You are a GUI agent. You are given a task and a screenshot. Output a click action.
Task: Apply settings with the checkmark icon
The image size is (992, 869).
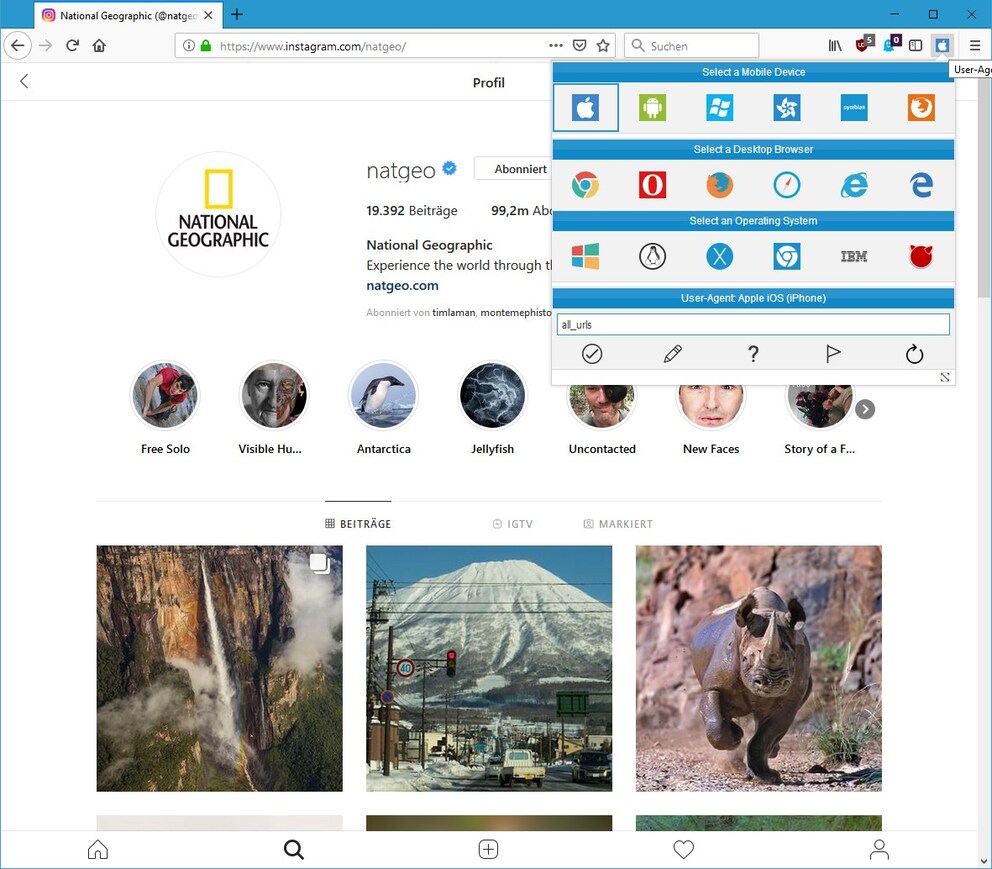(x=592, y=354)
